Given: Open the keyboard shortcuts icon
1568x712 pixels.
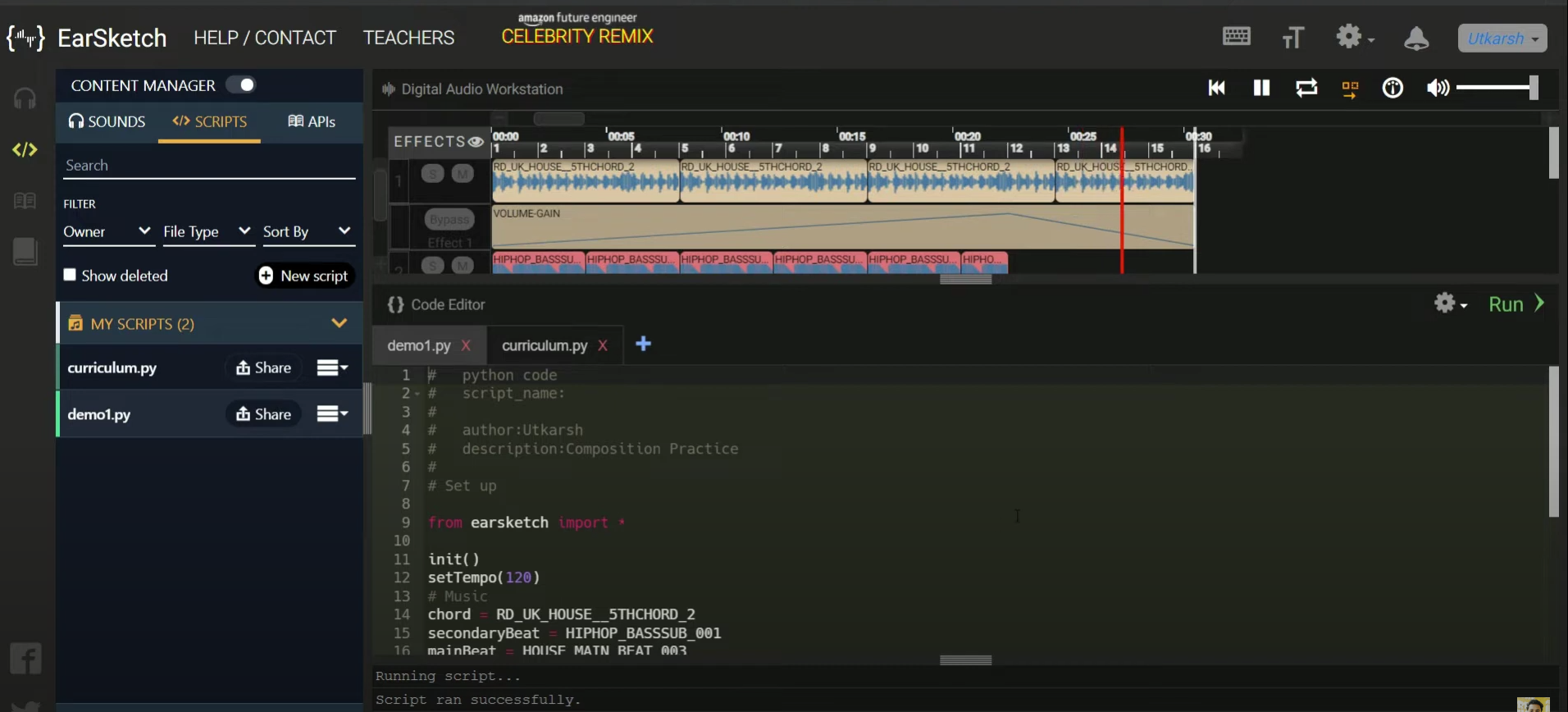Looking at the screenshot, I should (x=1237, y=36).
